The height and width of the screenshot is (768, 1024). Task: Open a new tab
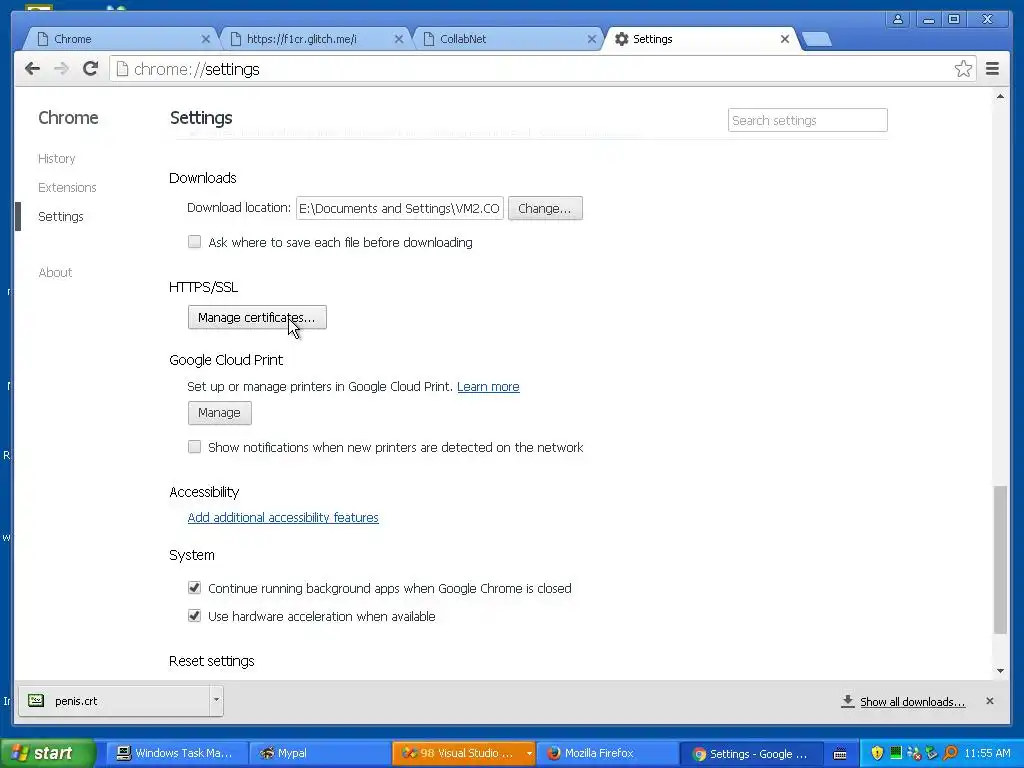tap(816, 40)
